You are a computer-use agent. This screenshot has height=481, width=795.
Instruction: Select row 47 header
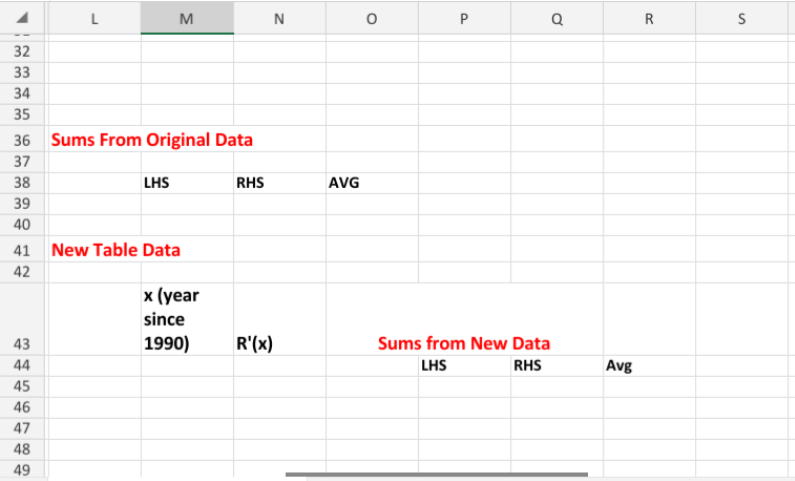click(x=22, y=428)
